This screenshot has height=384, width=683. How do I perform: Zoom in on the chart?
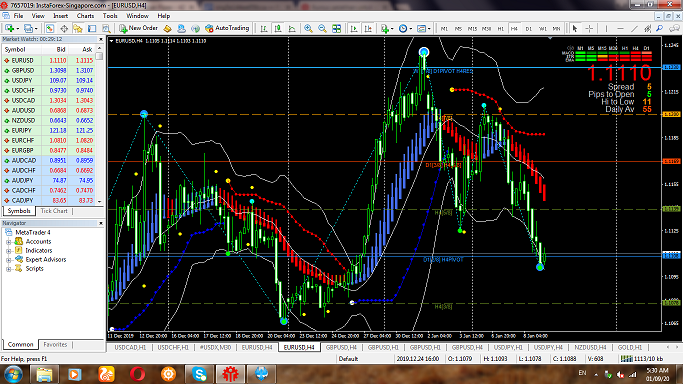coord(308,28)
